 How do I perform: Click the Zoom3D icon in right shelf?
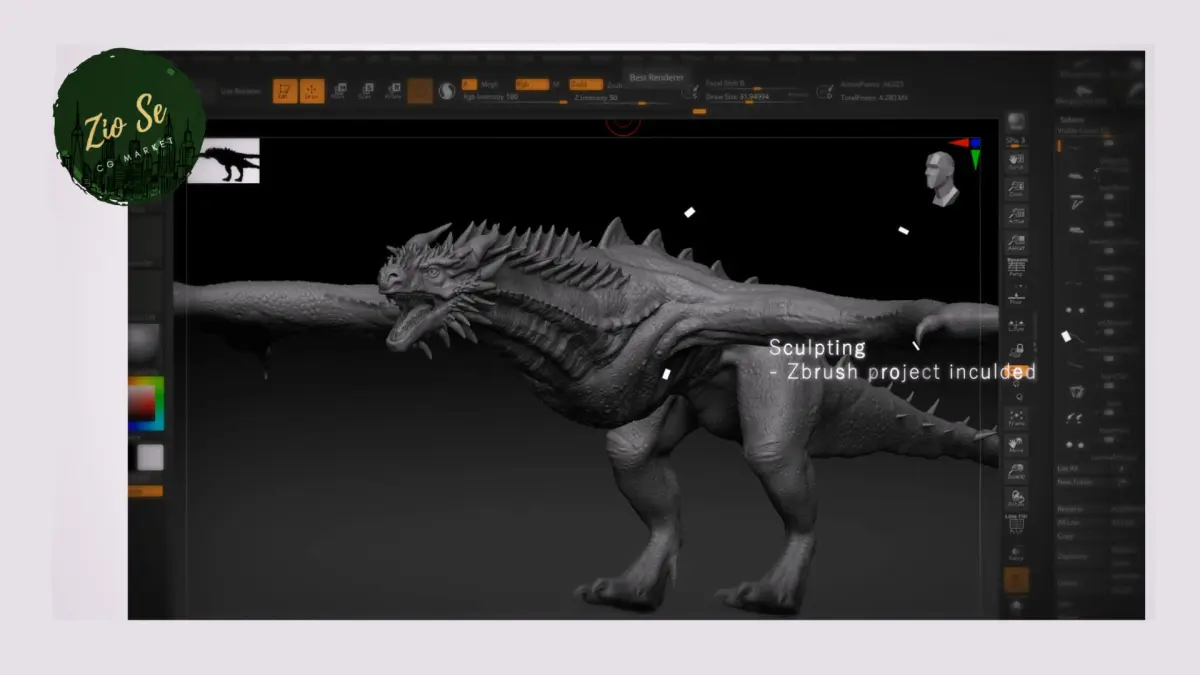click(x=1017, y=472)
